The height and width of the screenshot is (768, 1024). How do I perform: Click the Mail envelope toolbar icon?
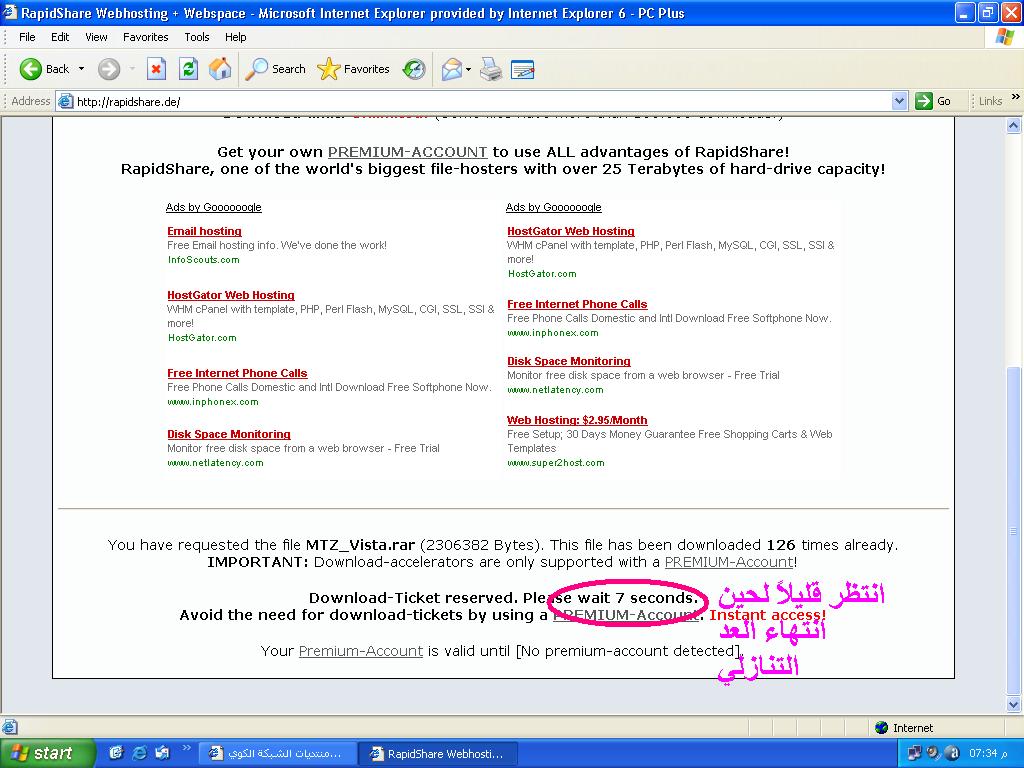[452, 69]
